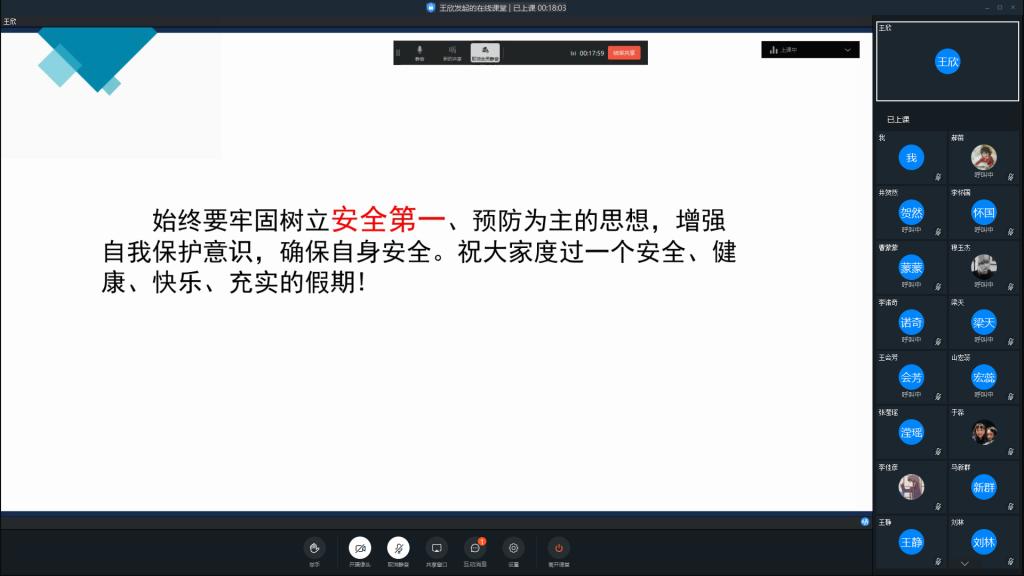Expand participant list with bottom chevron
Screen dimensions: 1024x576
965,564
